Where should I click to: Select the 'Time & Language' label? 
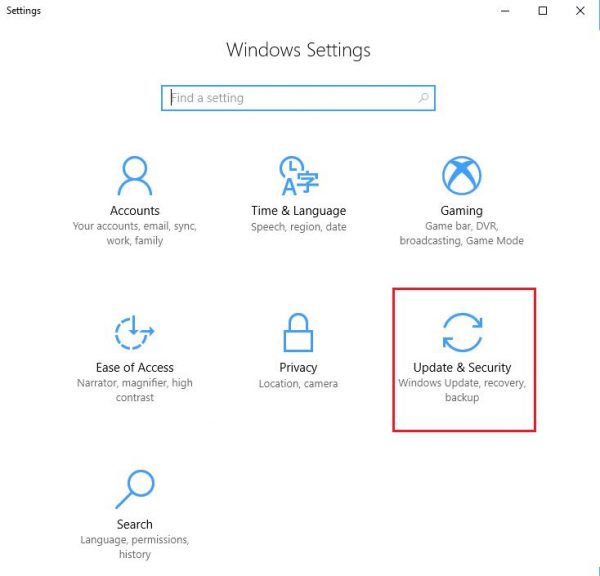tap(298, 211)
